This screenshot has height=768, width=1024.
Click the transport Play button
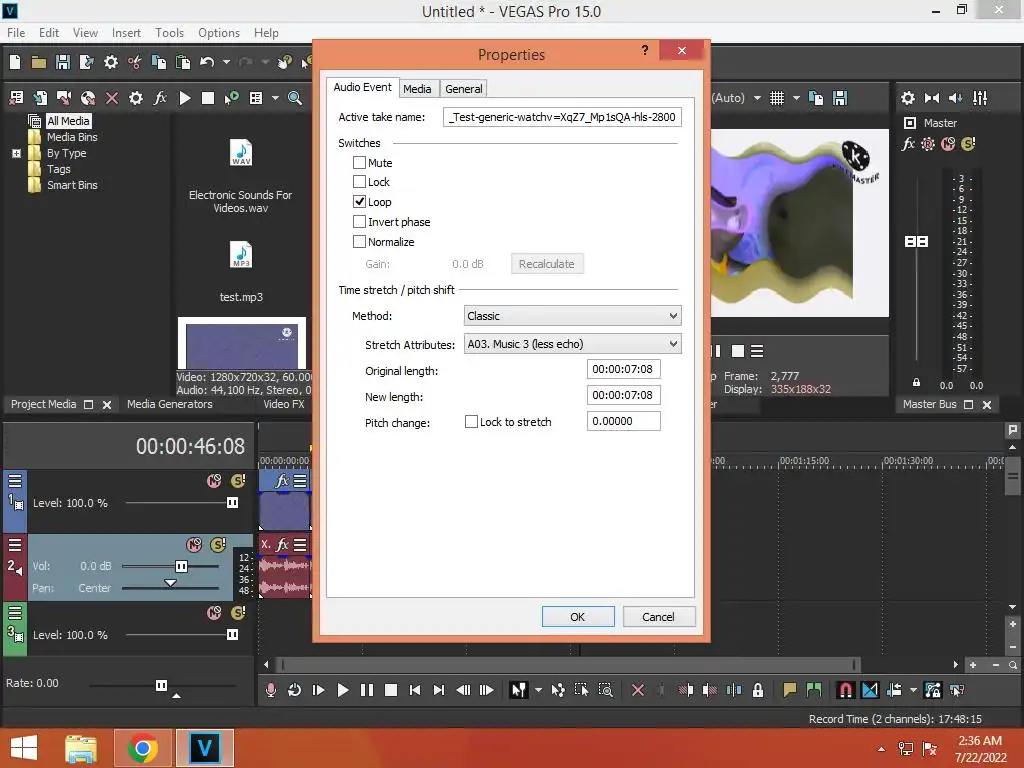pos(342,690)
